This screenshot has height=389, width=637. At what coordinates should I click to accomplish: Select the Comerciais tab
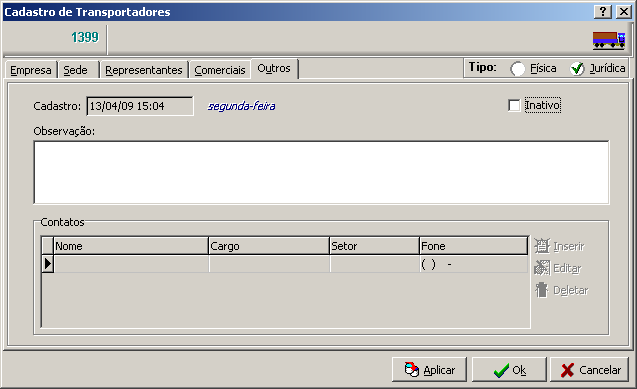220,70
